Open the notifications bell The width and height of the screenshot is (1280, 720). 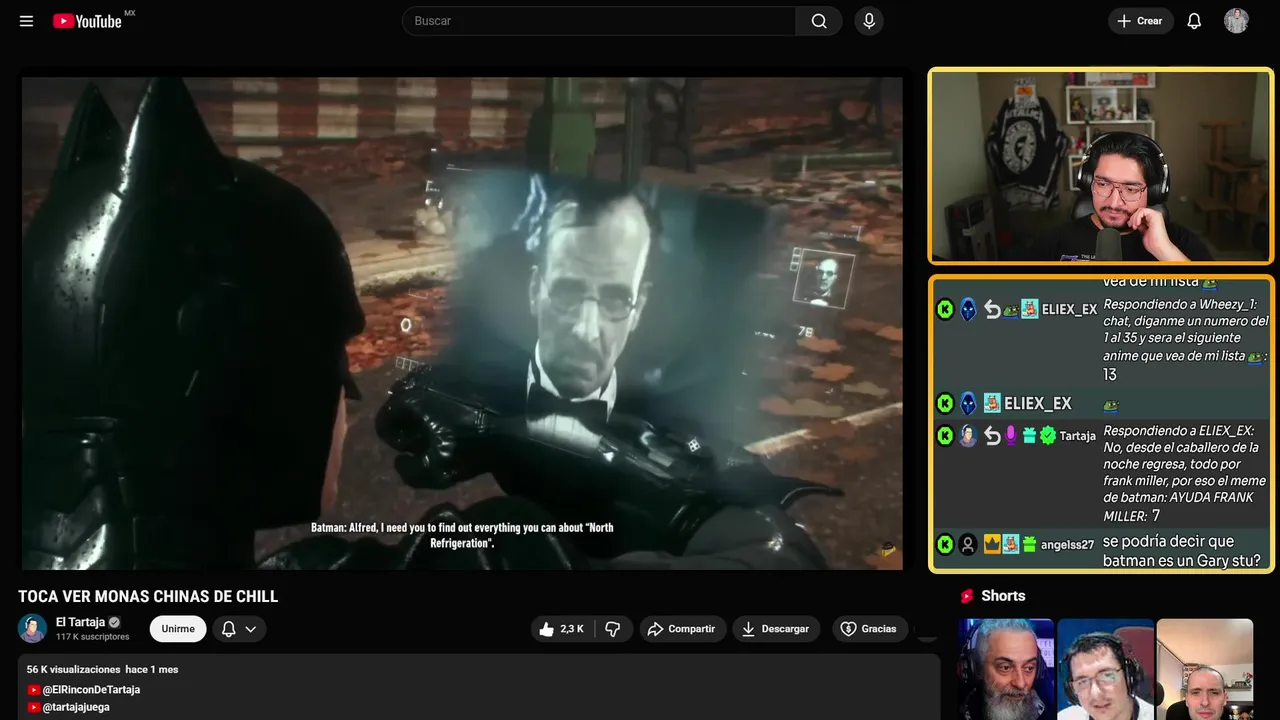tap(1194, 21)
